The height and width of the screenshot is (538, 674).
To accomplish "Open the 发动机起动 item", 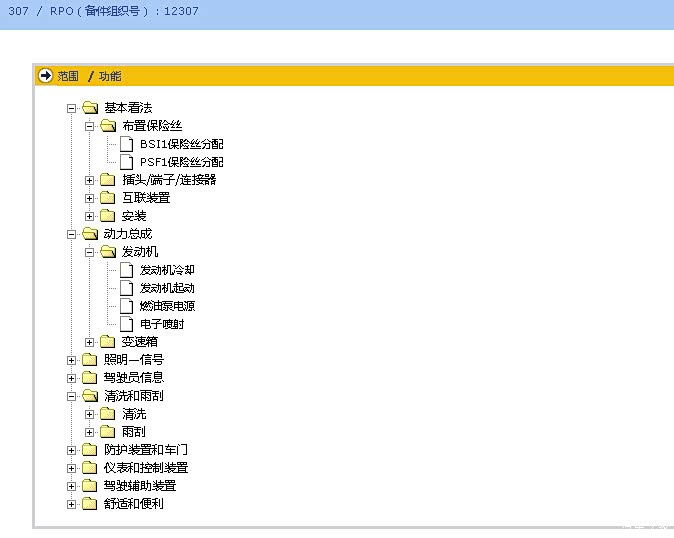I will click(167, 288).
